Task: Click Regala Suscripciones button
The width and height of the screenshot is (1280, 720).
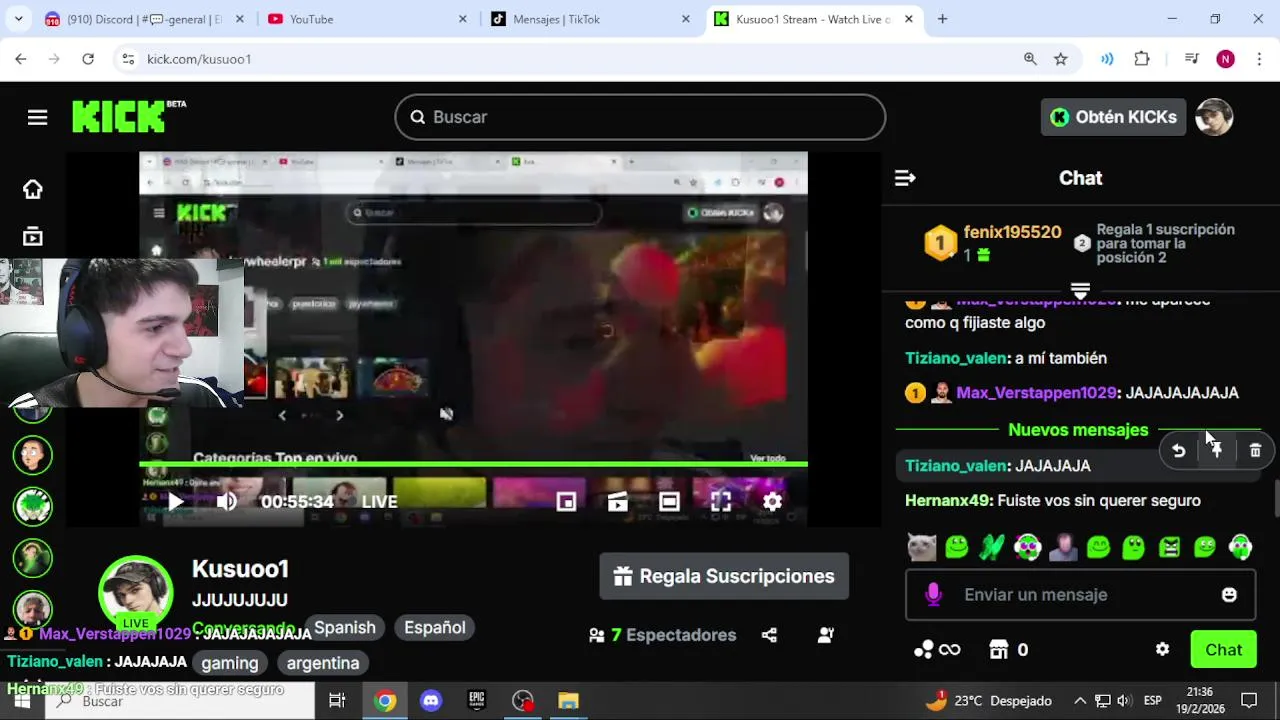Action: pyautogui.click(x=724, y=576)
